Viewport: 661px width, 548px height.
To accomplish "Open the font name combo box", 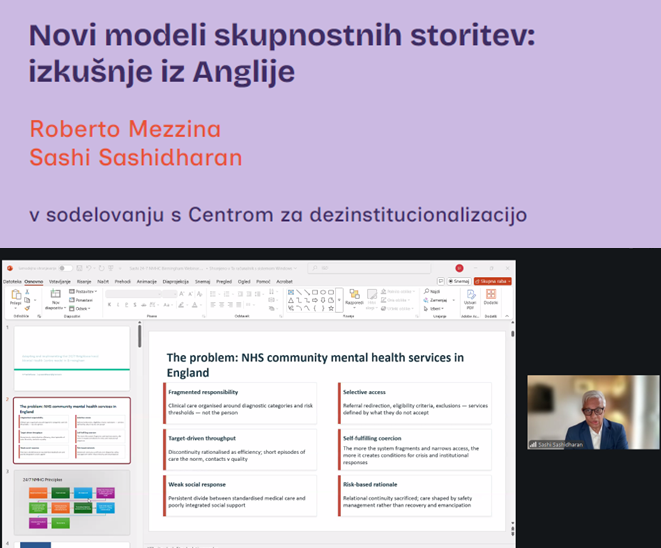I will point(134,294).
